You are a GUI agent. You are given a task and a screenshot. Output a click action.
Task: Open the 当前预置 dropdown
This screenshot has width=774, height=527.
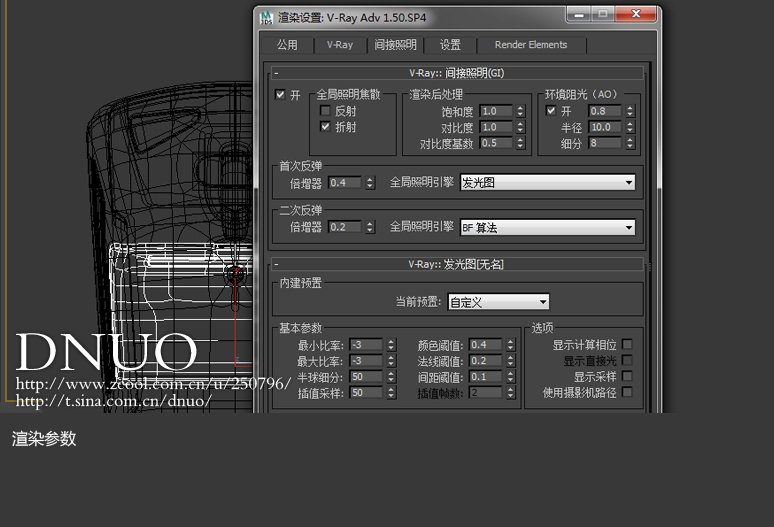pyautogui.click(x=498, y=302)
